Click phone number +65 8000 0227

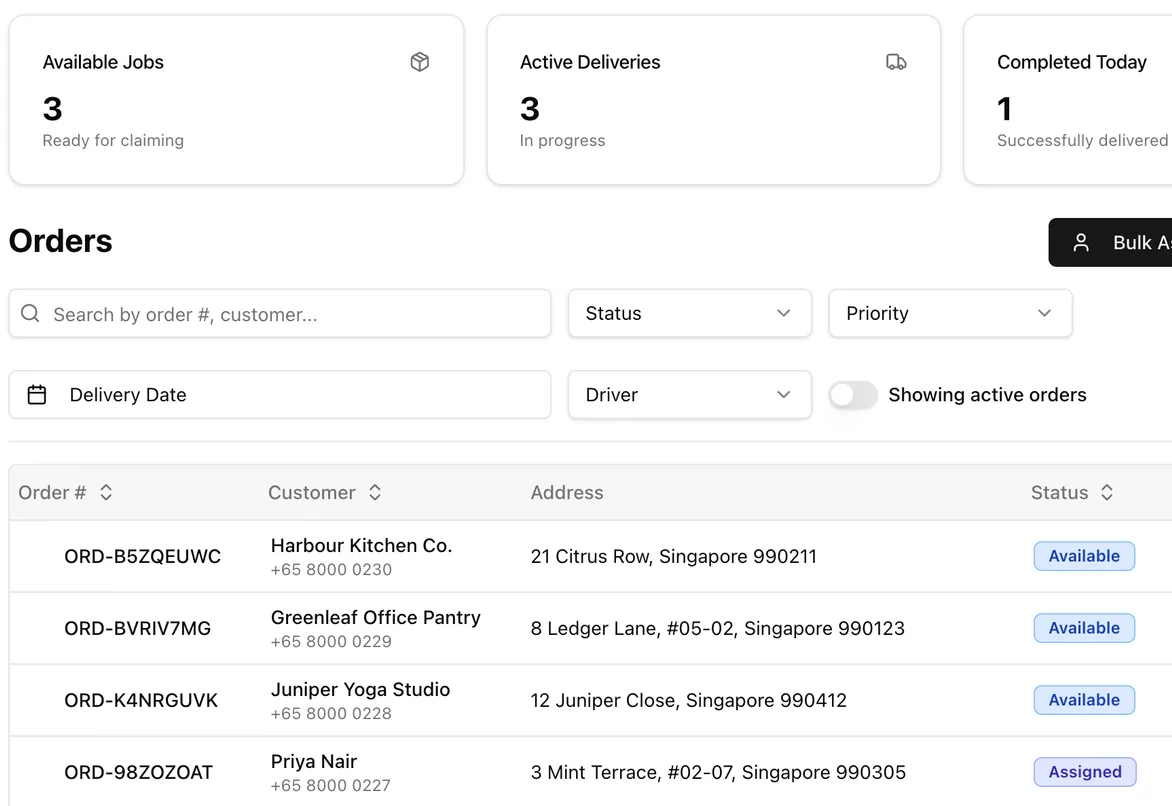tap(330, 785)
